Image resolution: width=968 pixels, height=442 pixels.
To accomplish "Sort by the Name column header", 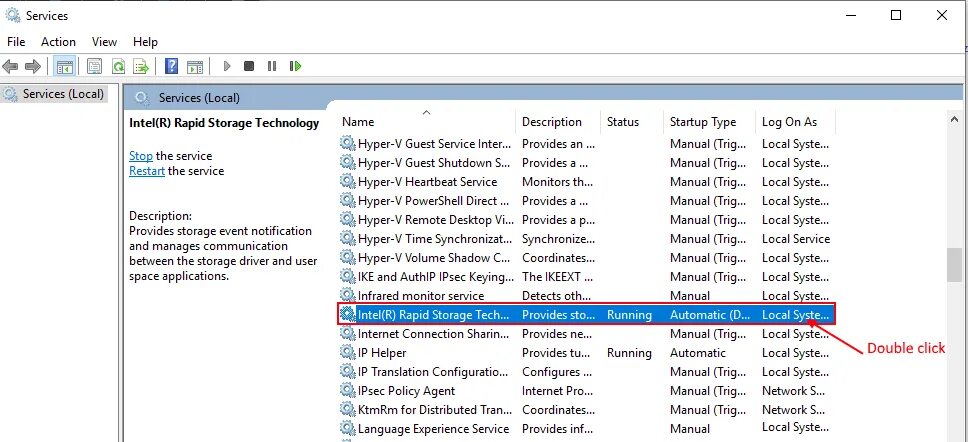I will pos(427,122).
